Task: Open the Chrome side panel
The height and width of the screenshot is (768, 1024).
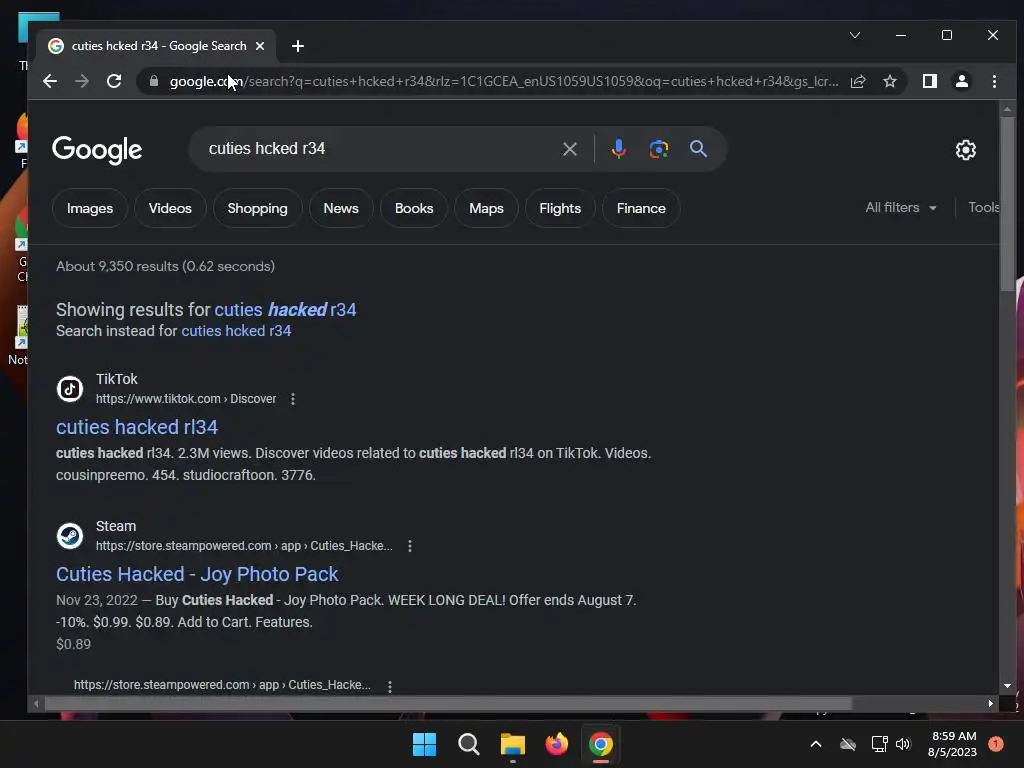Action: tap(929, 81)
